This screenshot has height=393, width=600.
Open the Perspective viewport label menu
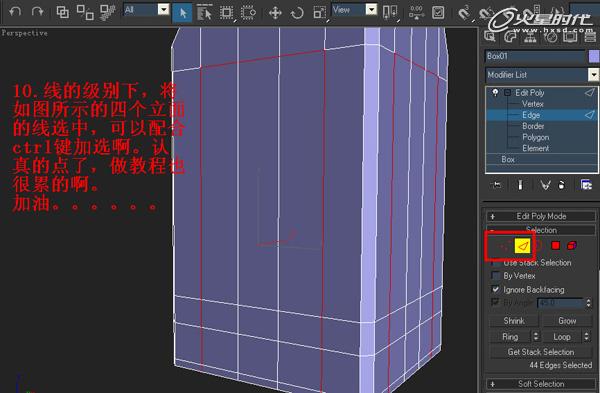pos(24,33)
